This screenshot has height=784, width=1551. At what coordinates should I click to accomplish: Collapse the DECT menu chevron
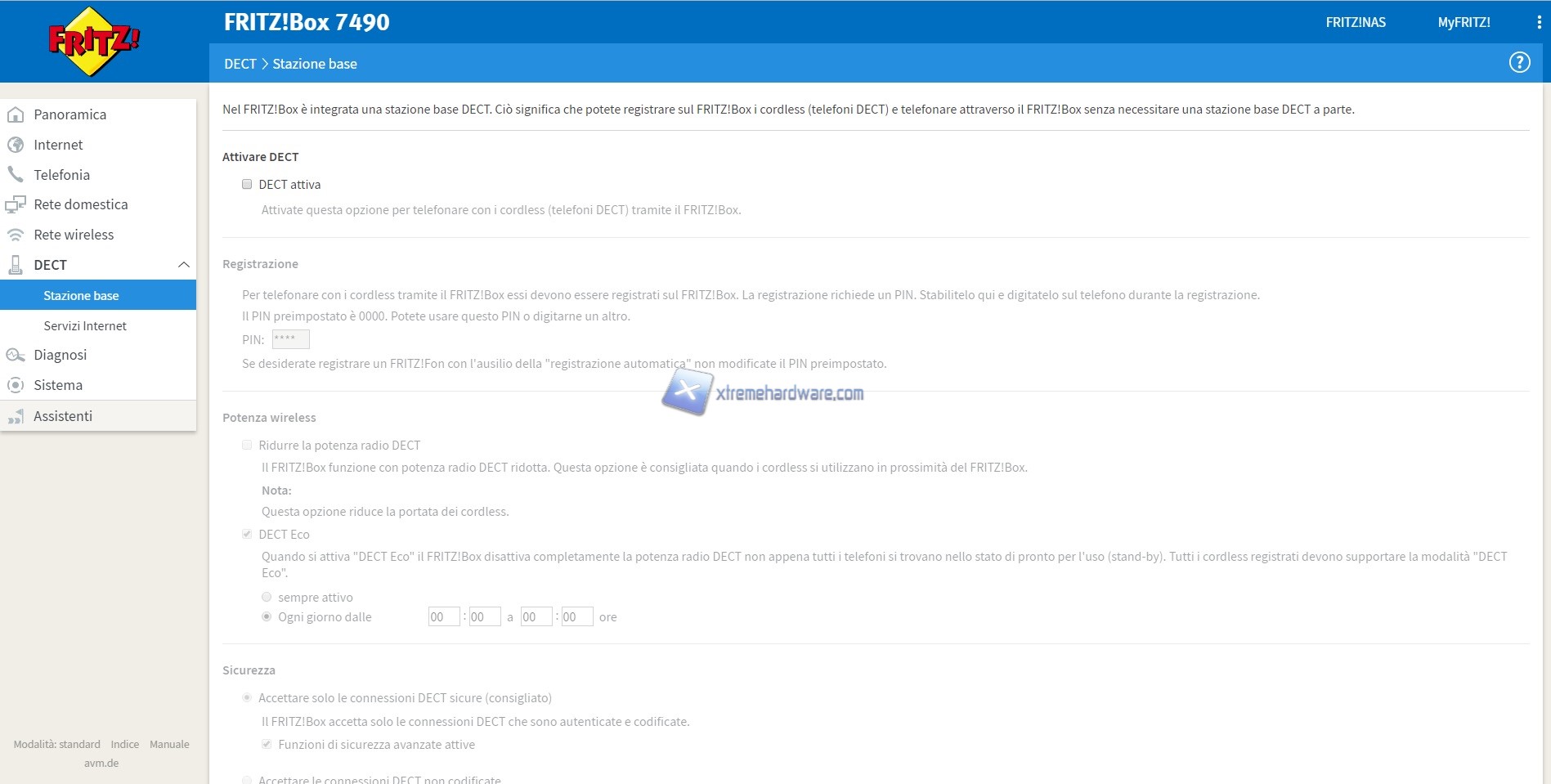183,265
